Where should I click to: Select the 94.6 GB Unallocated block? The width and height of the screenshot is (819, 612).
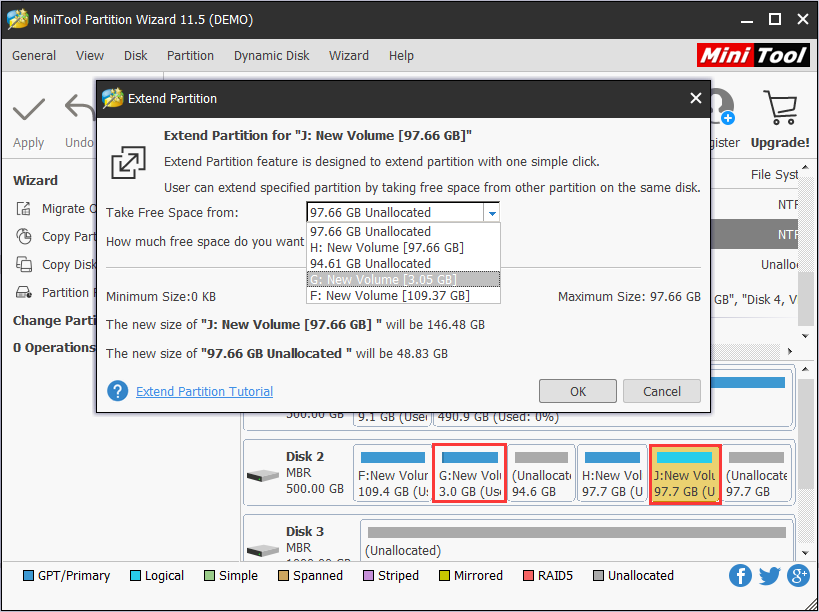point(541,474)
